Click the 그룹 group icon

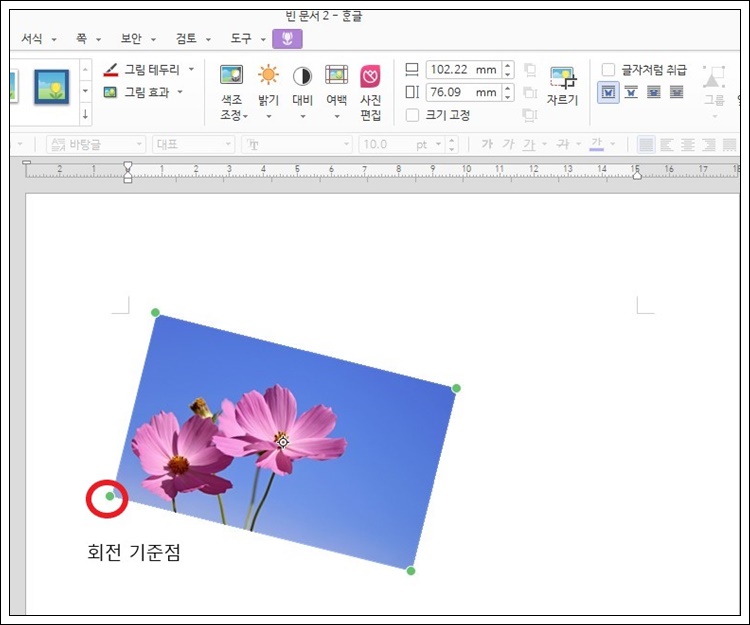(714, 86)
